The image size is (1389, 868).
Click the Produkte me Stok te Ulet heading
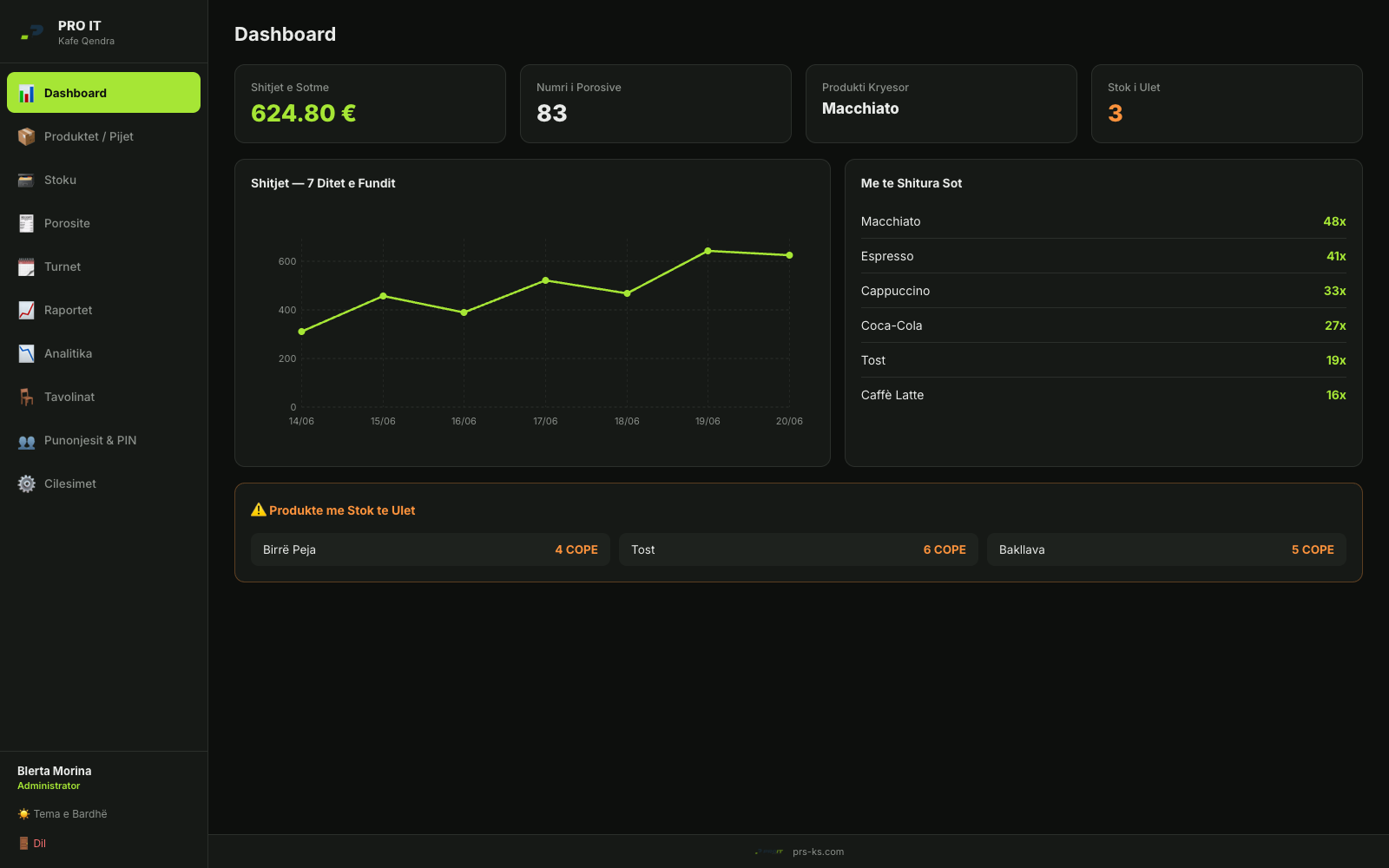(x=342, y=510)
